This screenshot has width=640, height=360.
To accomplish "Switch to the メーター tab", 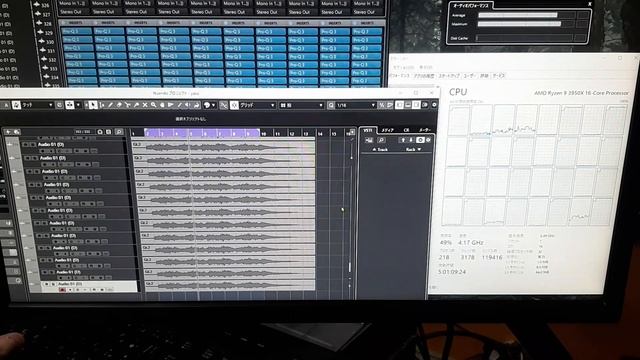I will pos(425,130).
